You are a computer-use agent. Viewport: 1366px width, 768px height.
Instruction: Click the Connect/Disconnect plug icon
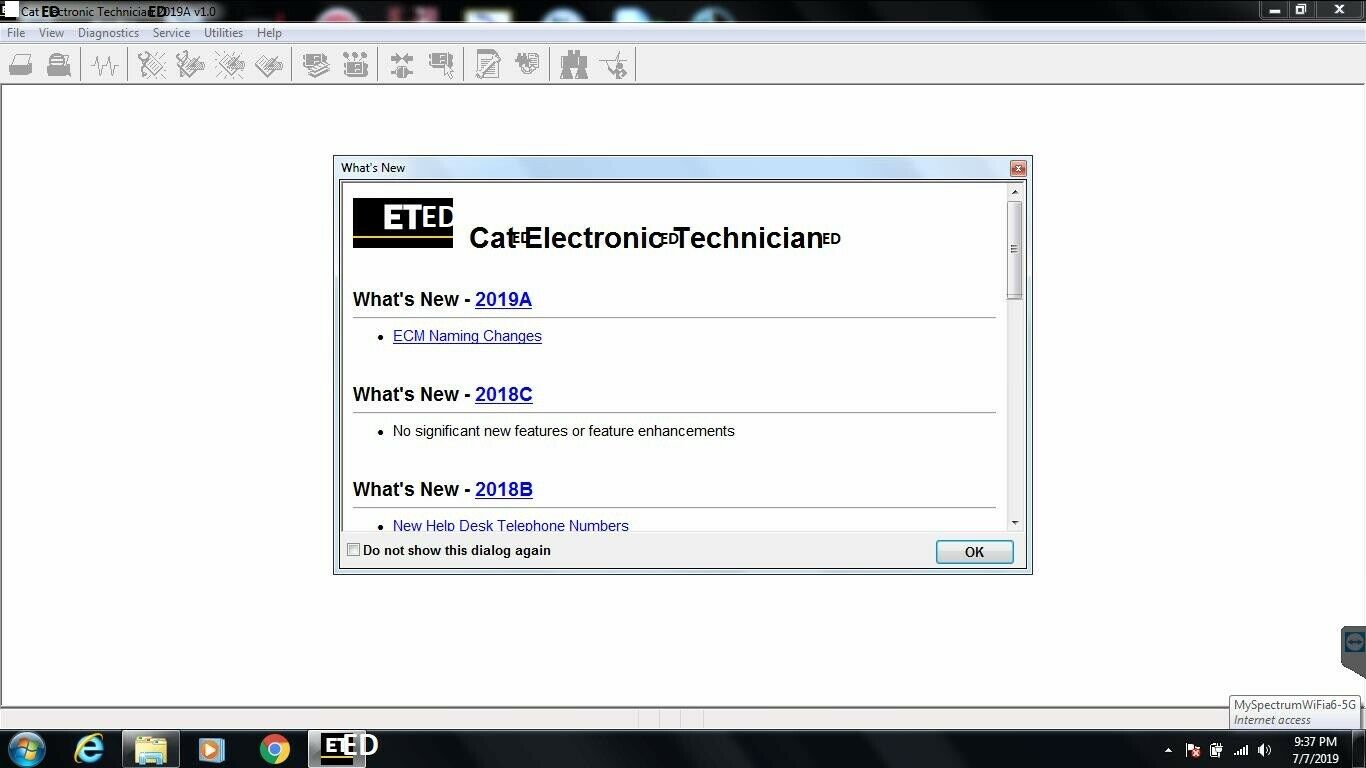[402, 66]
